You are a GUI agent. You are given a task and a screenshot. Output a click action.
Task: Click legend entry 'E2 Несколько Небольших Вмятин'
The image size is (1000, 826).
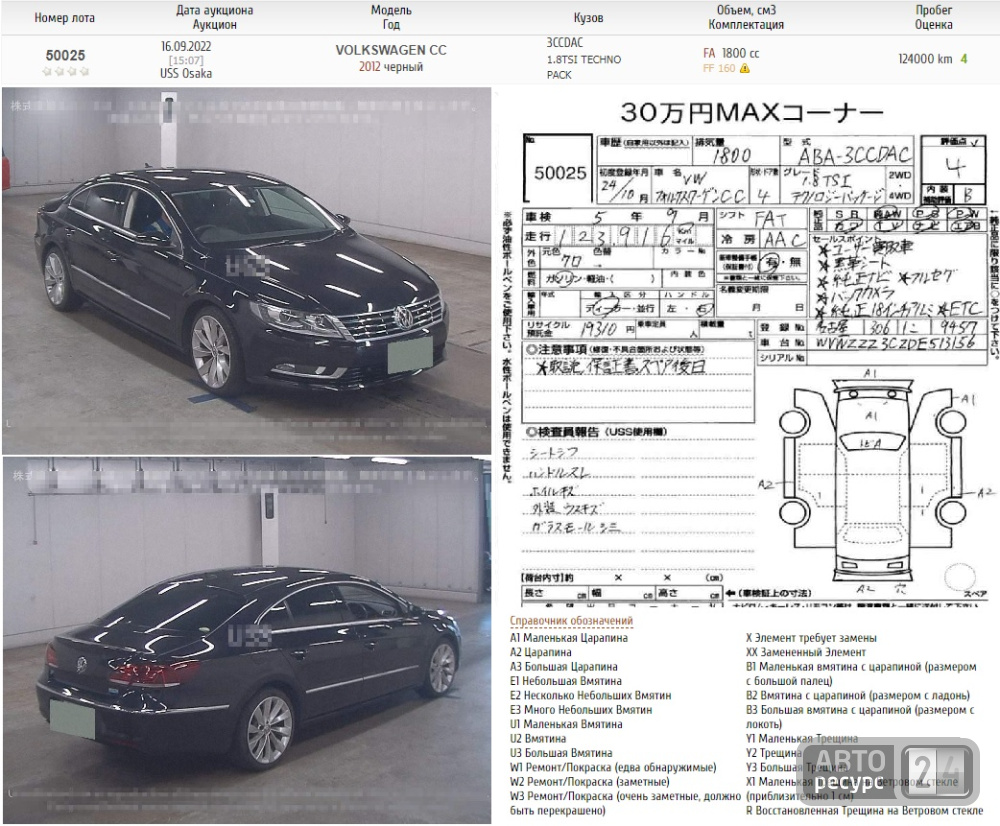(x=590, y=695)
